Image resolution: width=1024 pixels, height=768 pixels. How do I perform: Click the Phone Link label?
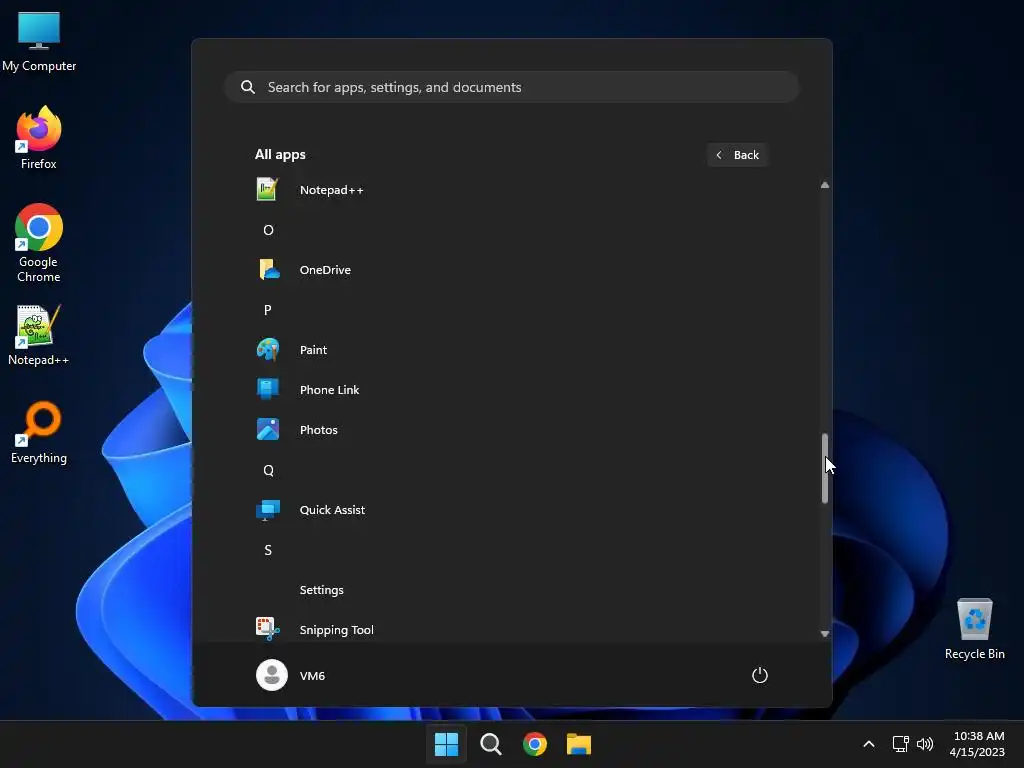(x=329, y=390)
